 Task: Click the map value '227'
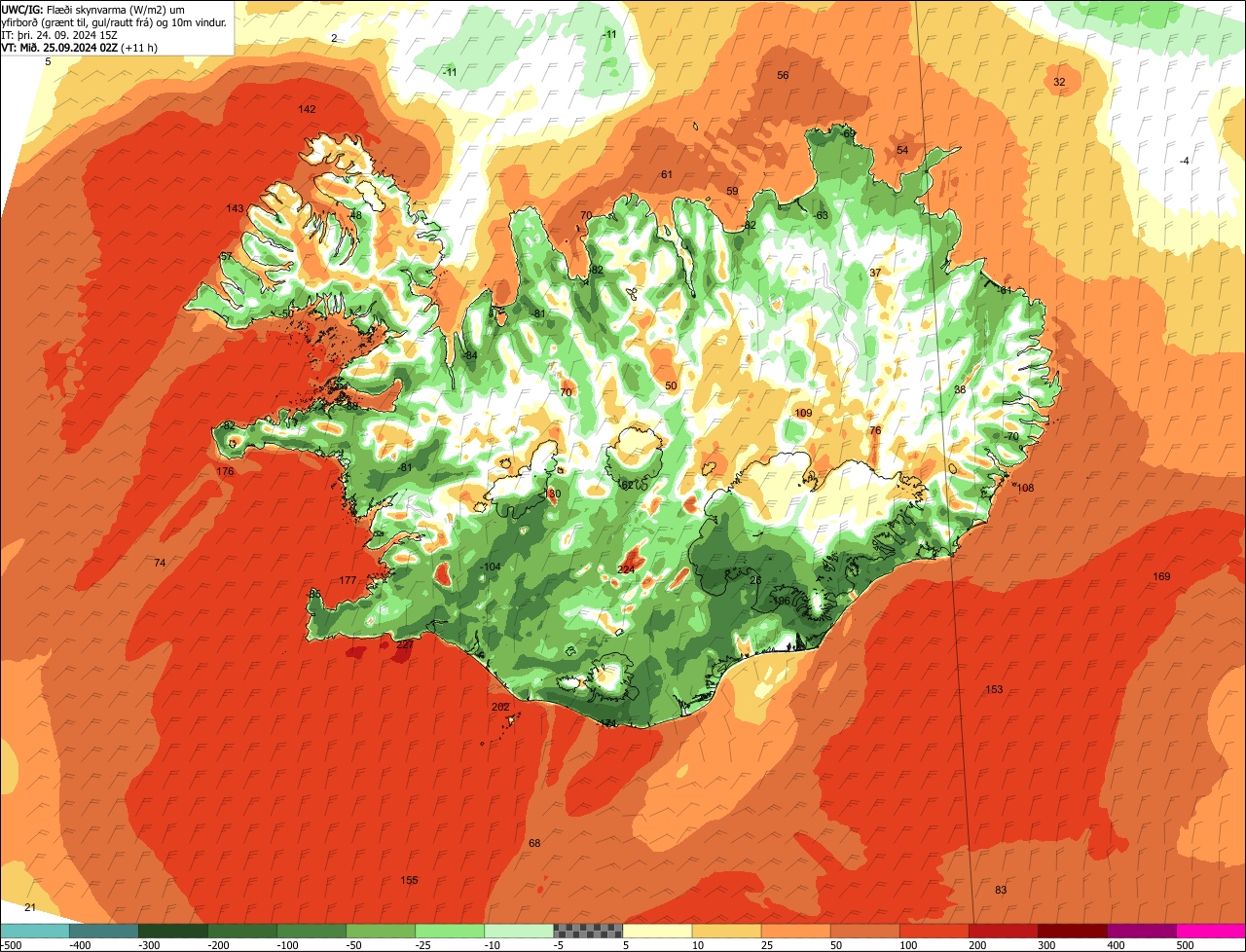(x=405, y=645)
